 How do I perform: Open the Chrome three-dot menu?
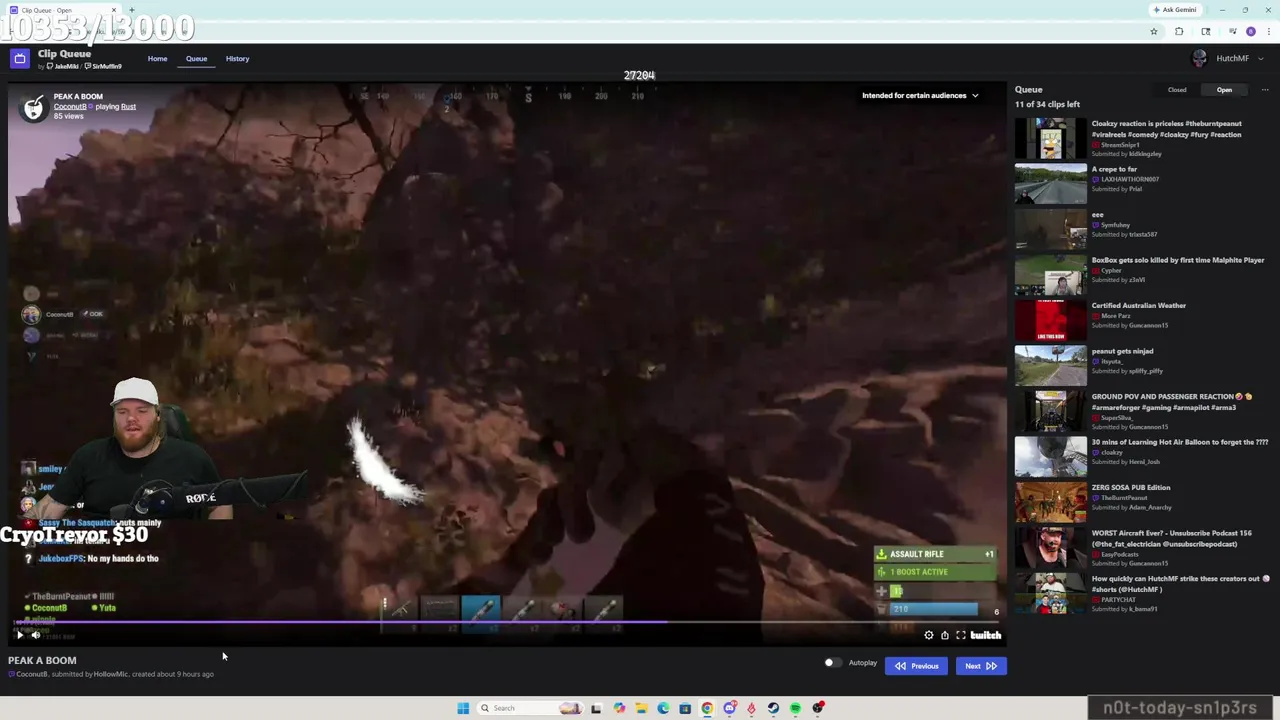[1268, 31]
